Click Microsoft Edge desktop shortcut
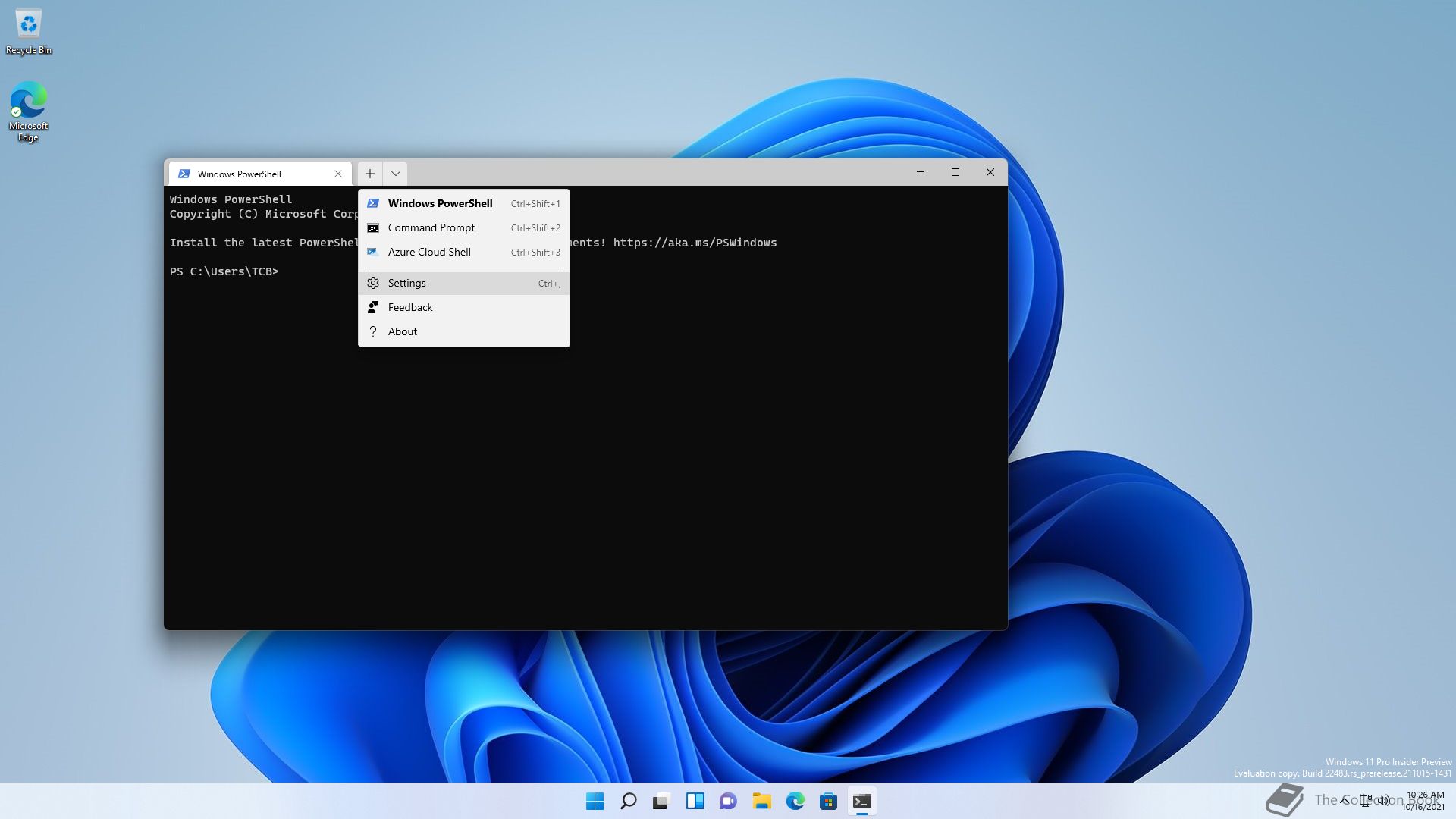This screenshot has height=819, width=1456. tap(29, 110)
